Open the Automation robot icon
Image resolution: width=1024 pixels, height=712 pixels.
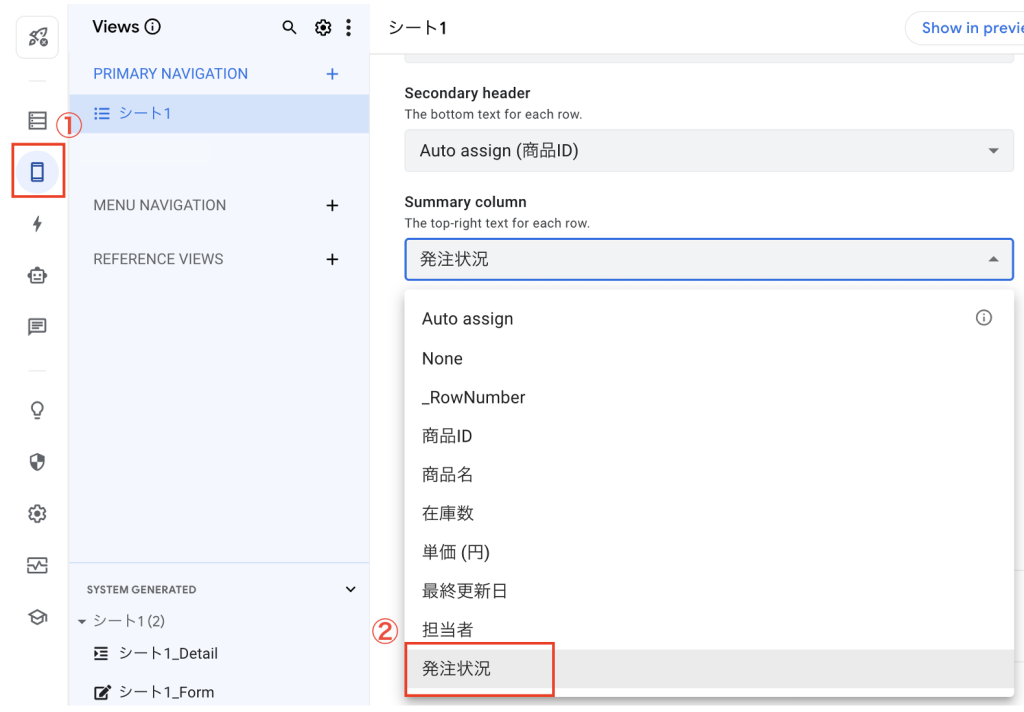click(37, 276)
